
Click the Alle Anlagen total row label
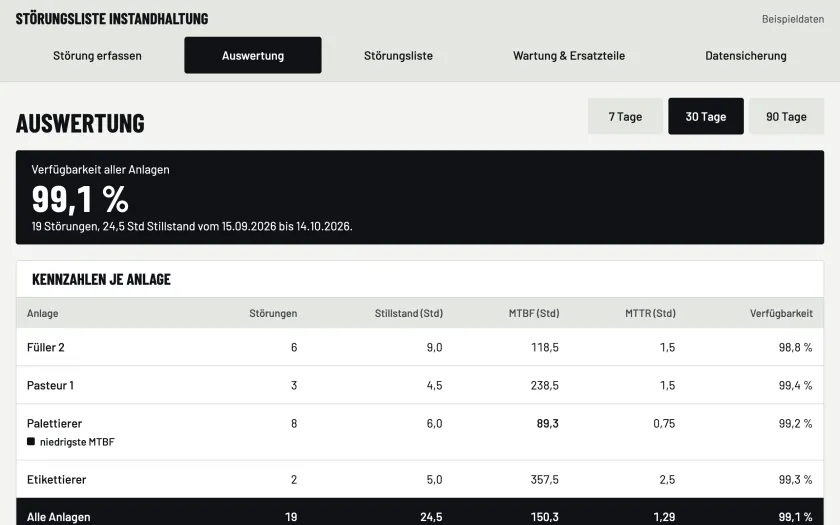click(x=58, y=517)
